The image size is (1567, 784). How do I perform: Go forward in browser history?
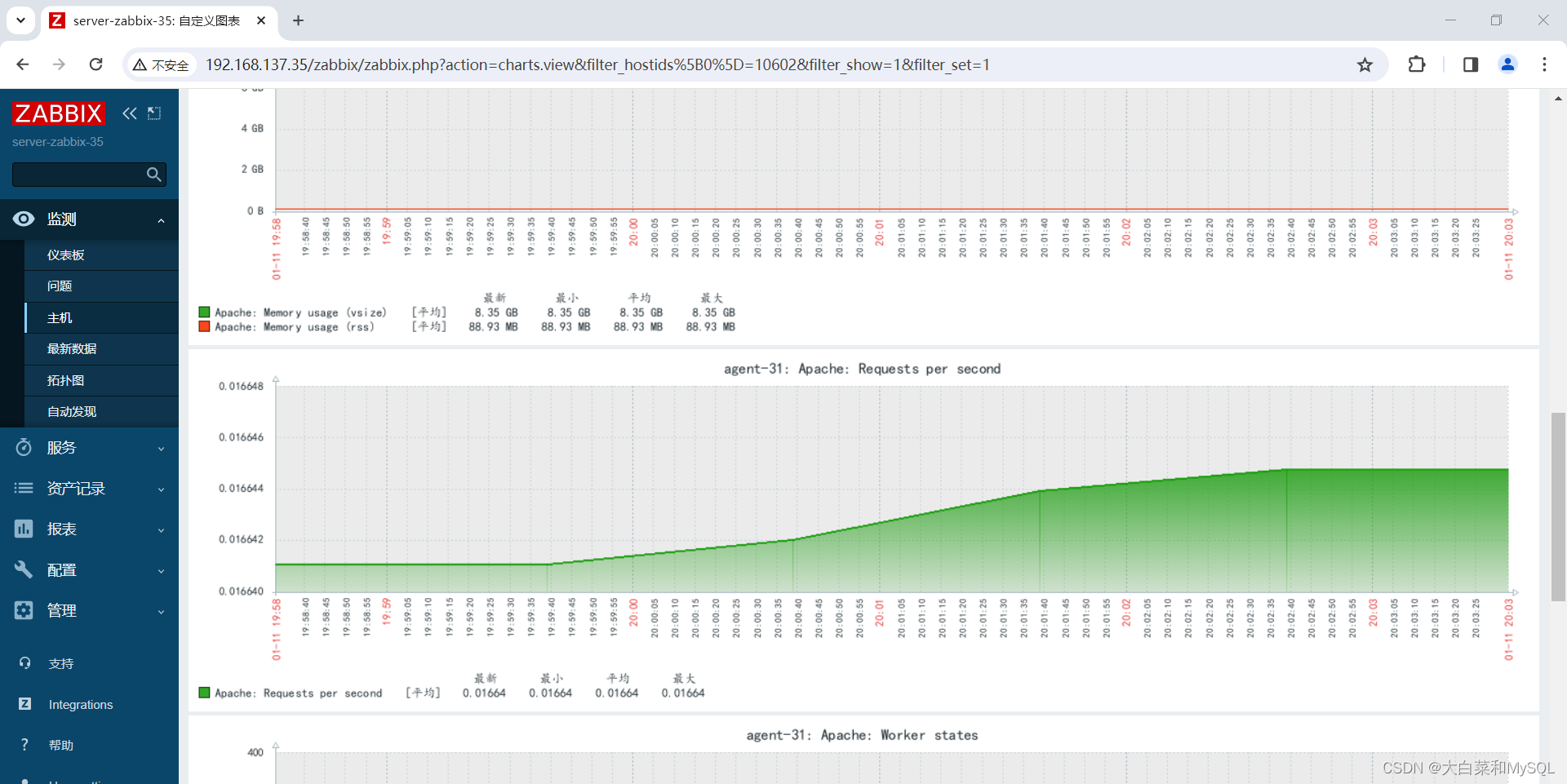pos(59,64)
